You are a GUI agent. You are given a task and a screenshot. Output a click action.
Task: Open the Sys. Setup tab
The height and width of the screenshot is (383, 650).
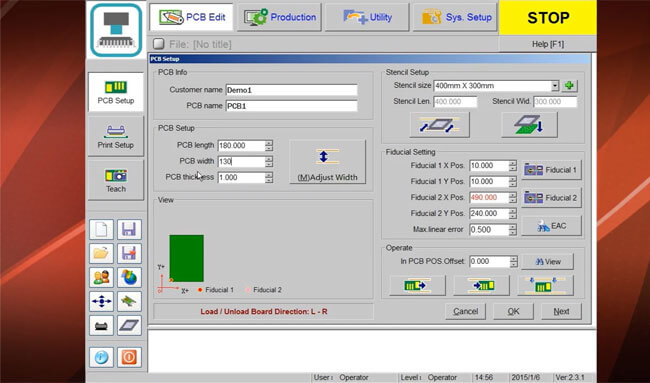[455, 17]
